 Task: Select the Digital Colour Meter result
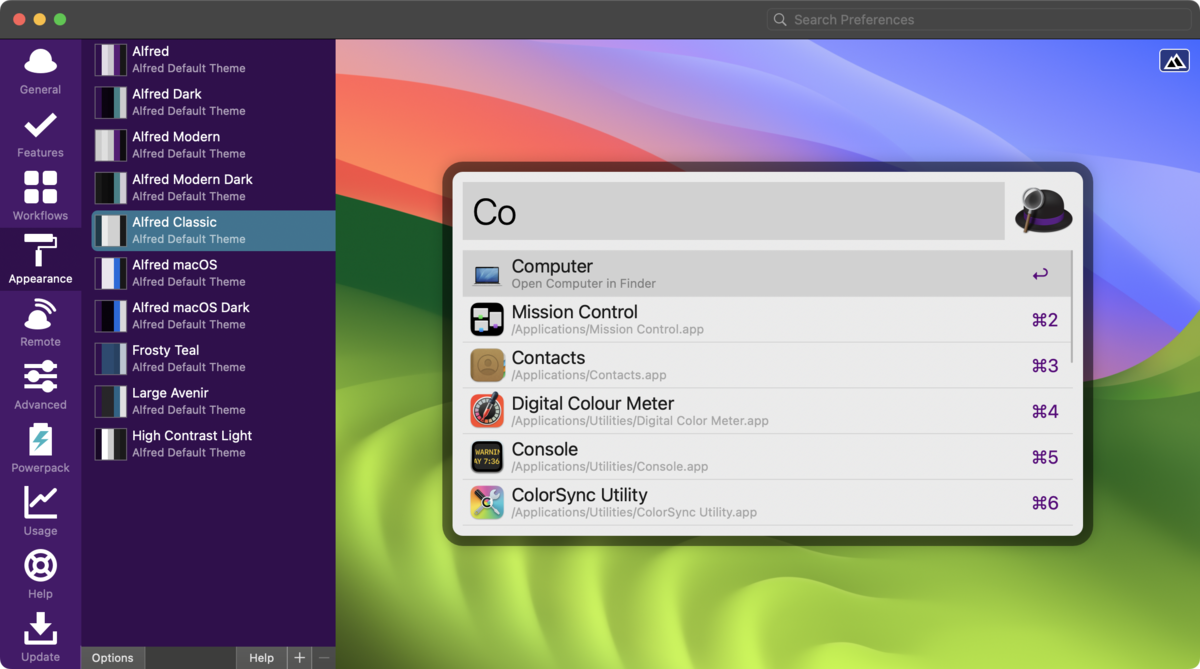click(766, 411)
